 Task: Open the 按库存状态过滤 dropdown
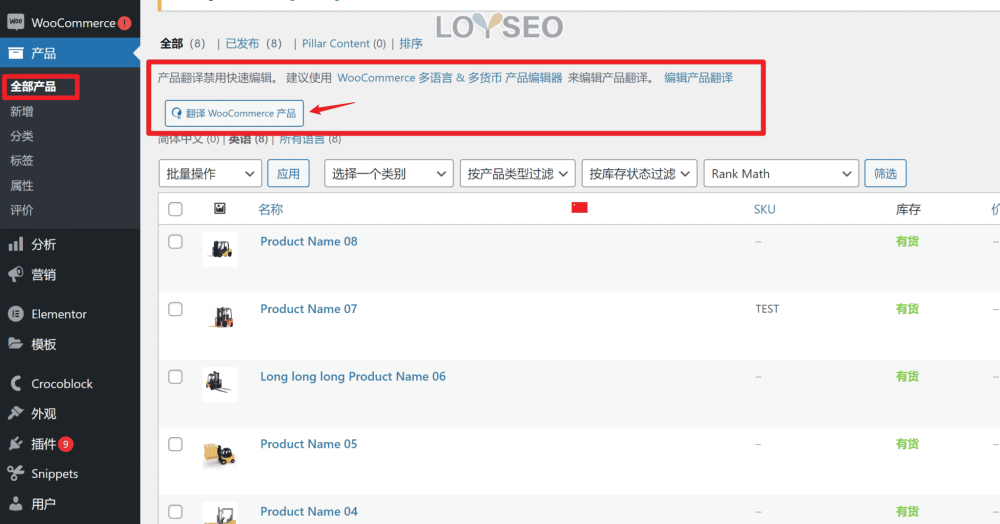639,173
